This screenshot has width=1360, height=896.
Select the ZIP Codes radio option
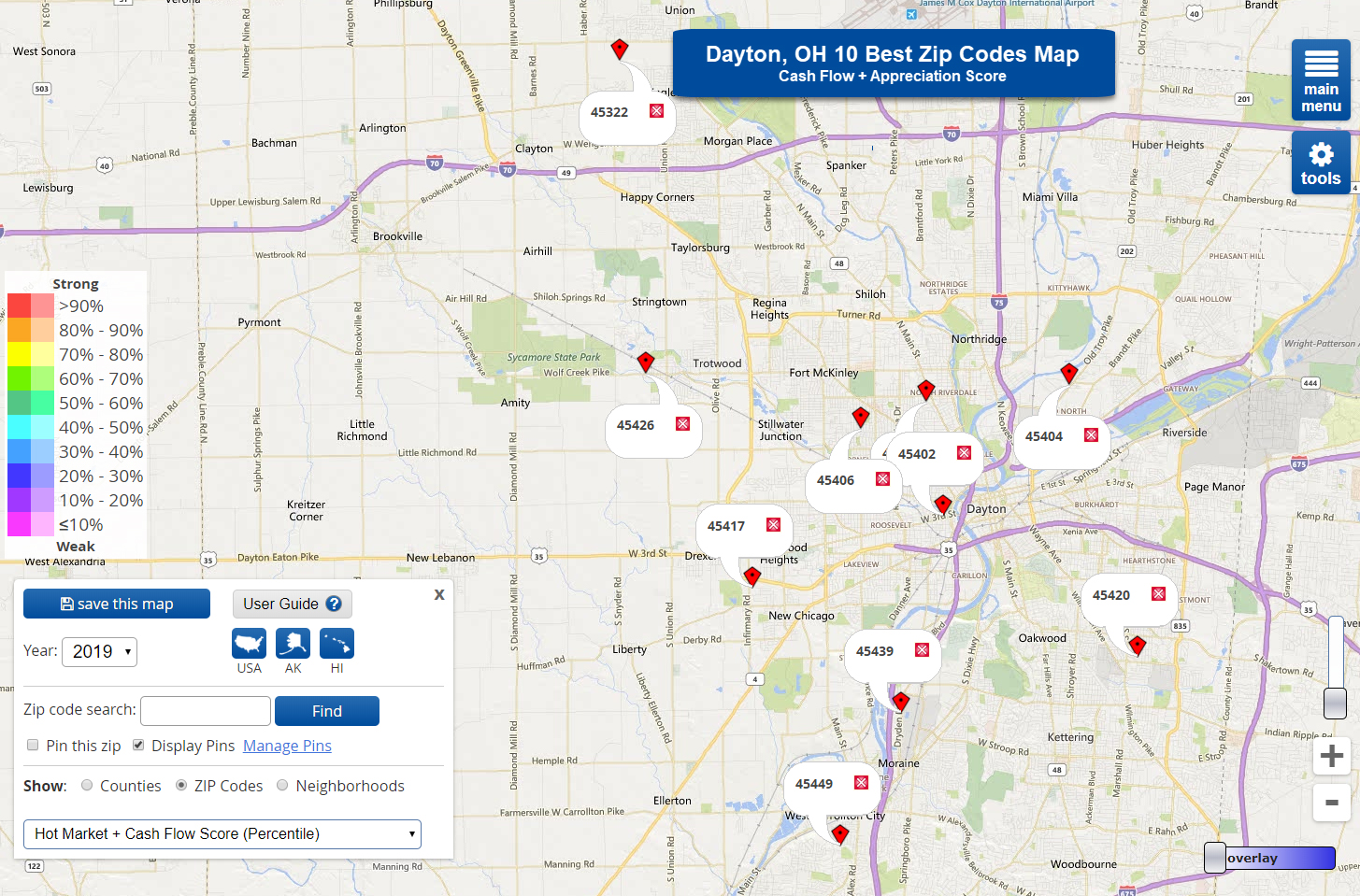(181, 785)
